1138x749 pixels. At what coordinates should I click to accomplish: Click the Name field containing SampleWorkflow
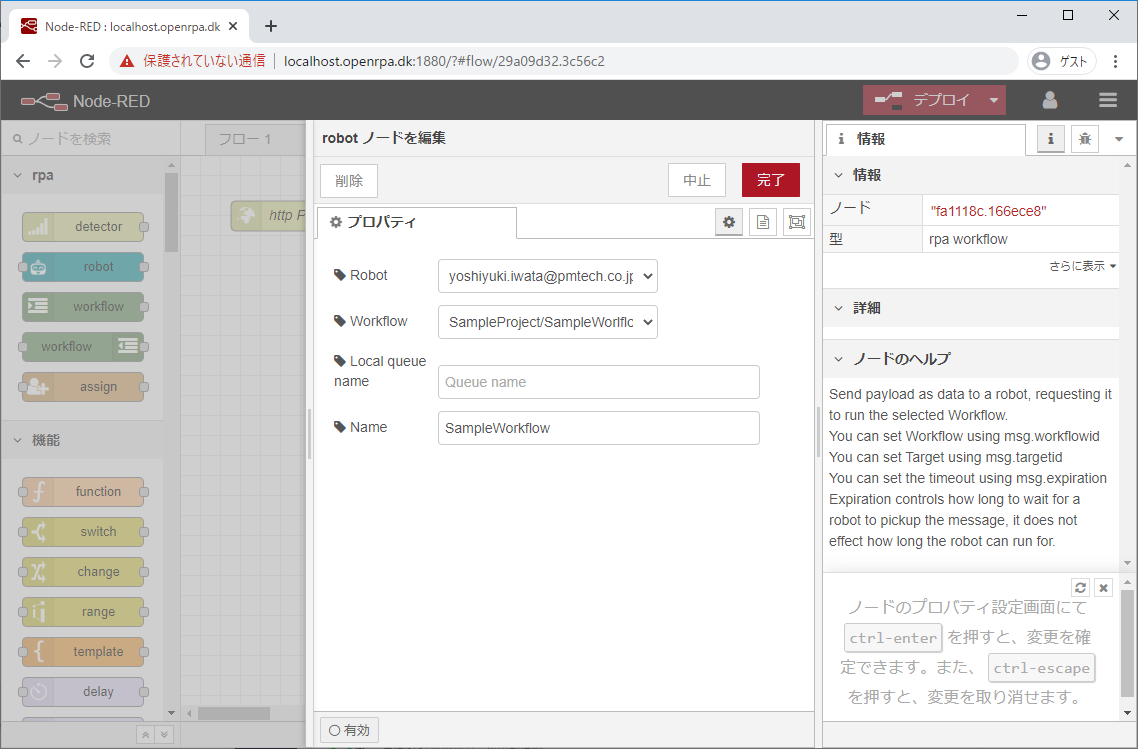pyautogui.click(x=598, y=428)
